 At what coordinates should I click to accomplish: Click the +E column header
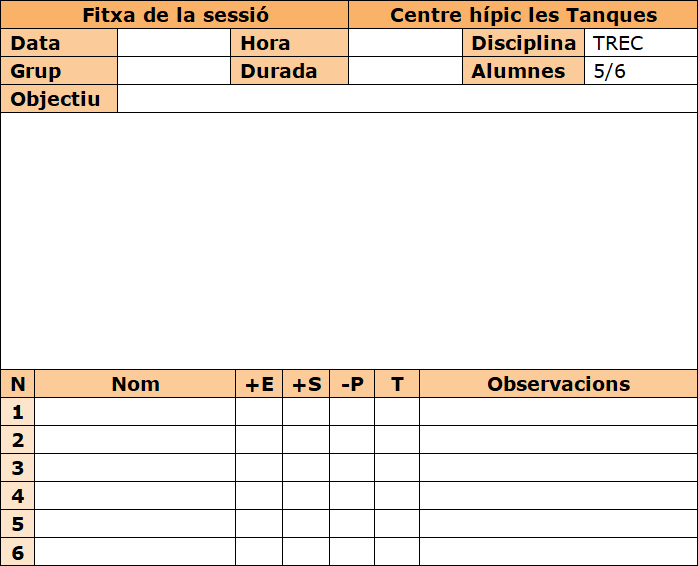259,384
